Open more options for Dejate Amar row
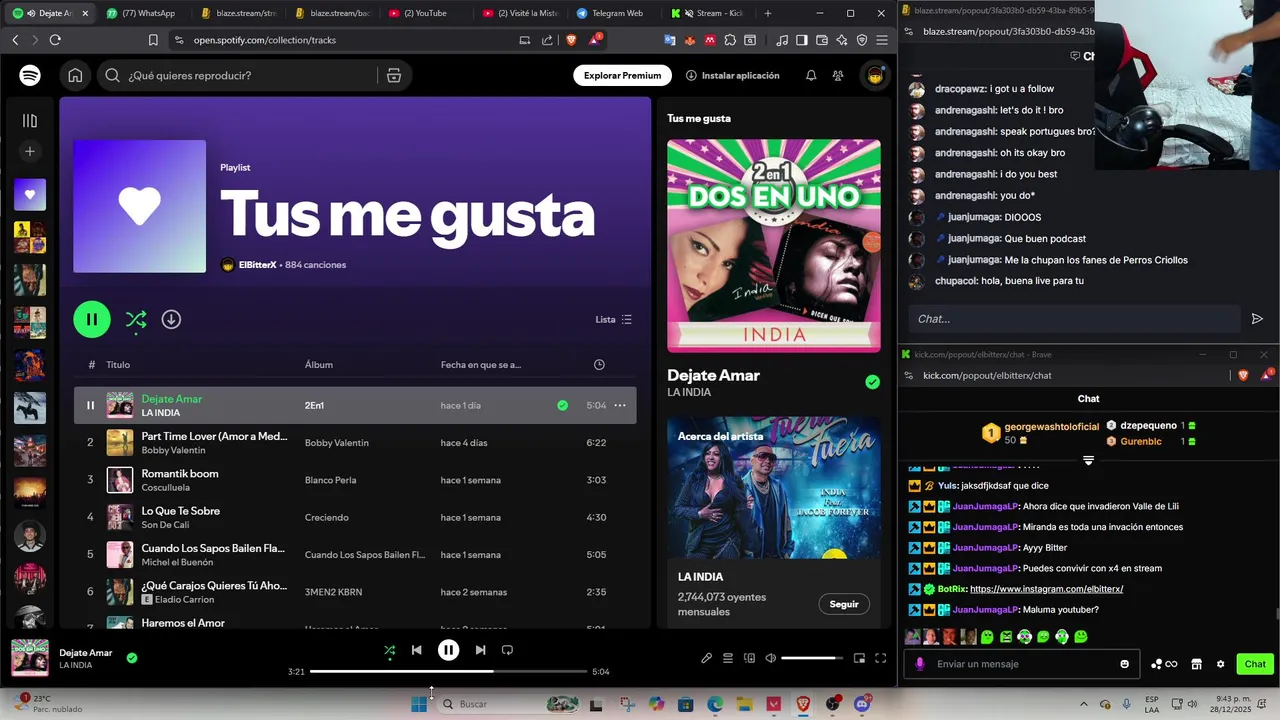The image size is (1280, 720). tap(620, 405)
